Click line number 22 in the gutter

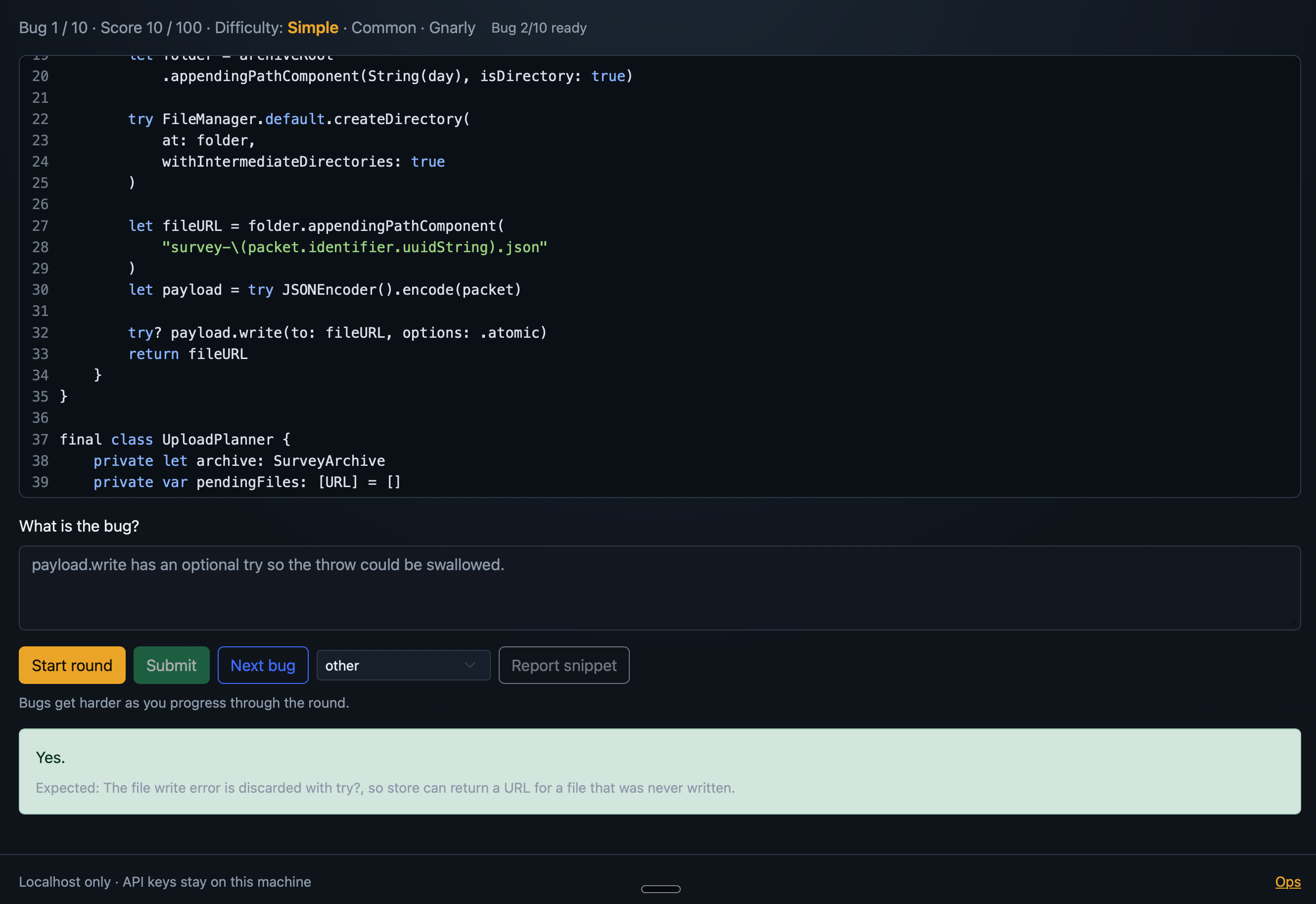tap(40, 119)
